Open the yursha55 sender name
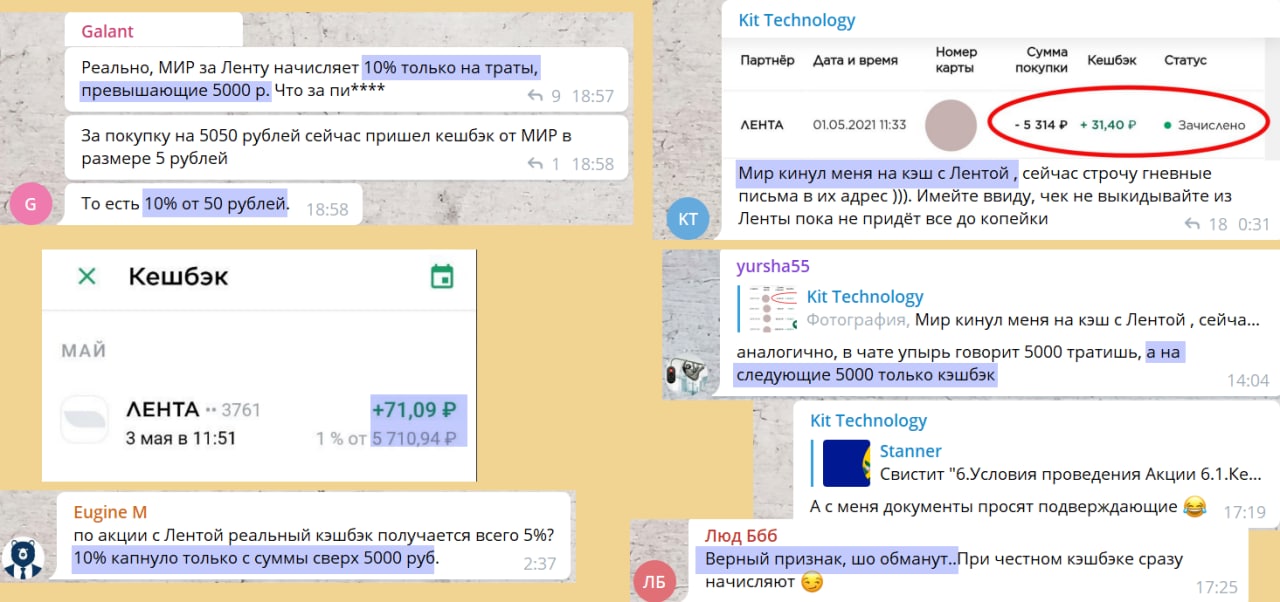 772,266
